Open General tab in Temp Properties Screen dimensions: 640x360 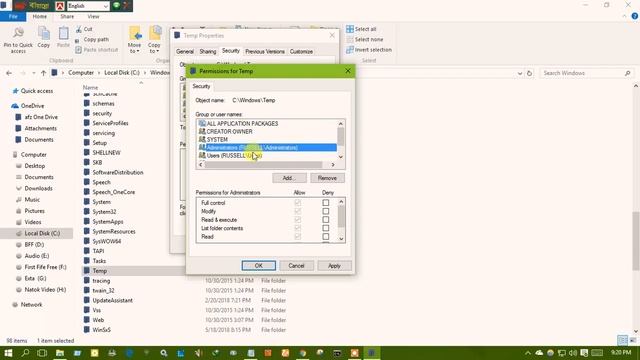tap(185, 52)
